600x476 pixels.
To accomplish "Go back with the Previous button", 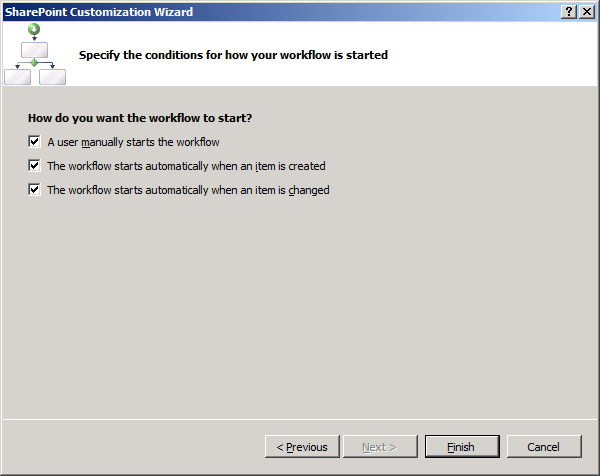I will pos(302,447).
